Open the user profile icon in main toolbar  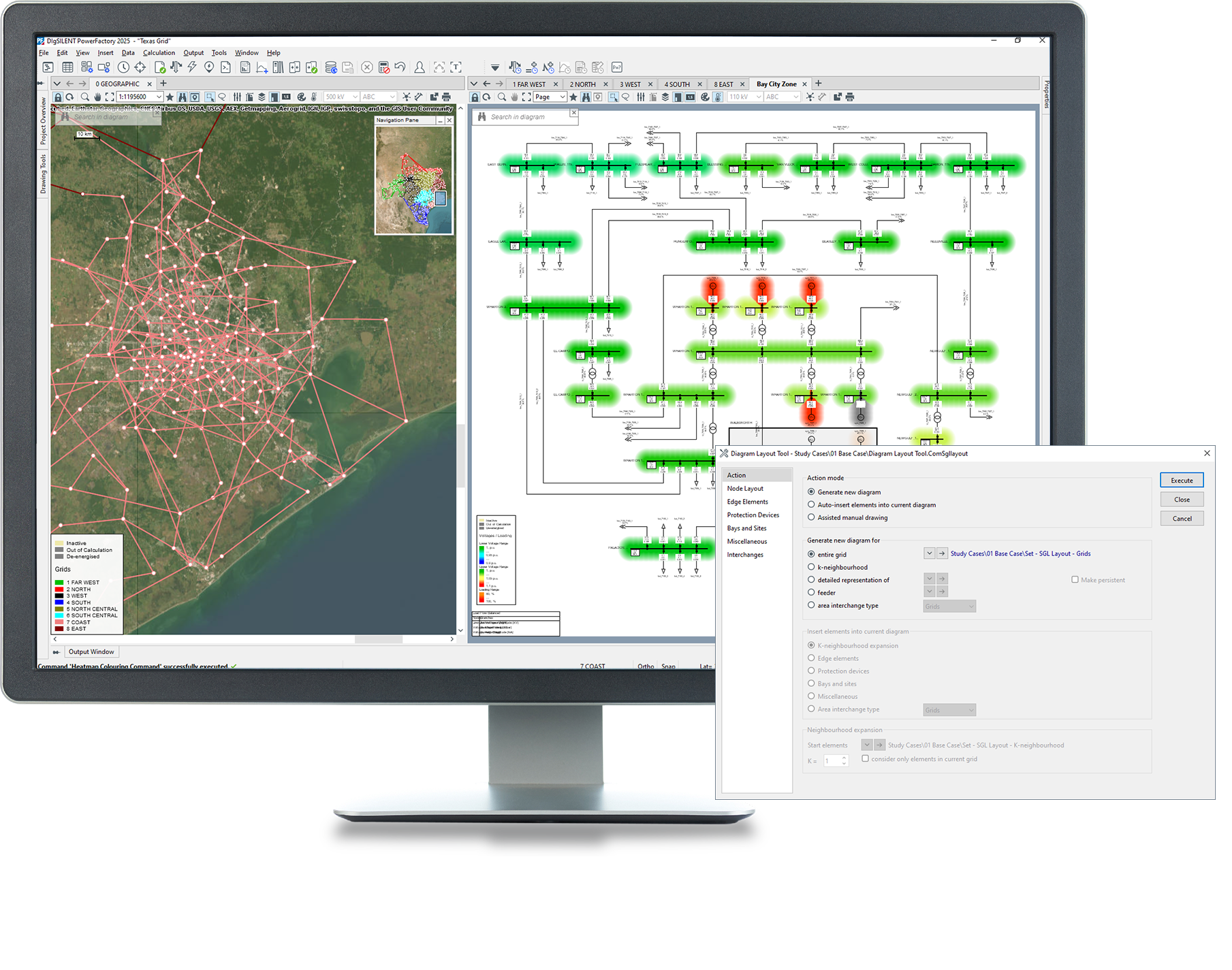point(420,67)
